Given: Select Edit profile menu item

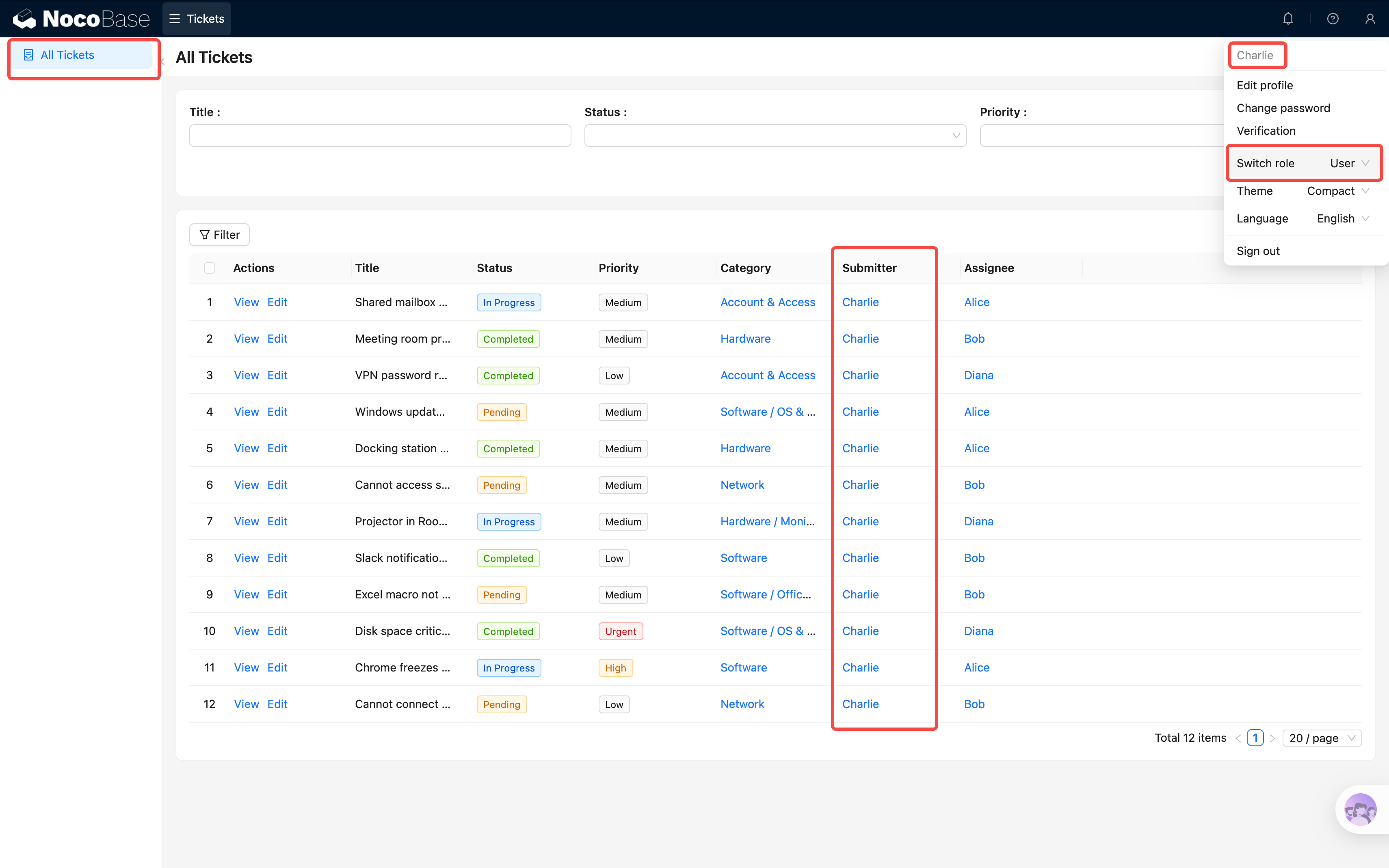Looking at the screenshot, I should coord(1264,86).
